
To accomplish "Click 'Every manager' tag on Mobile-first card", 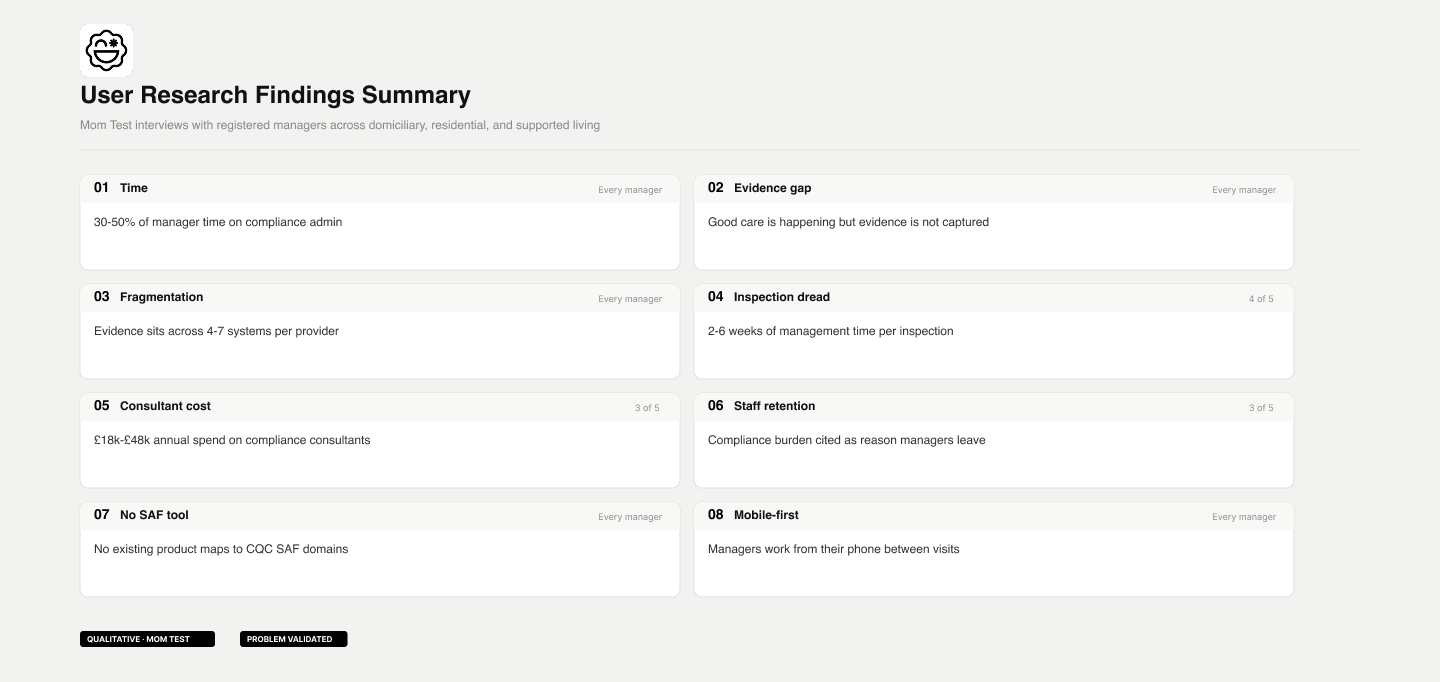I will pyautogui.click(x=1244, y=517).
